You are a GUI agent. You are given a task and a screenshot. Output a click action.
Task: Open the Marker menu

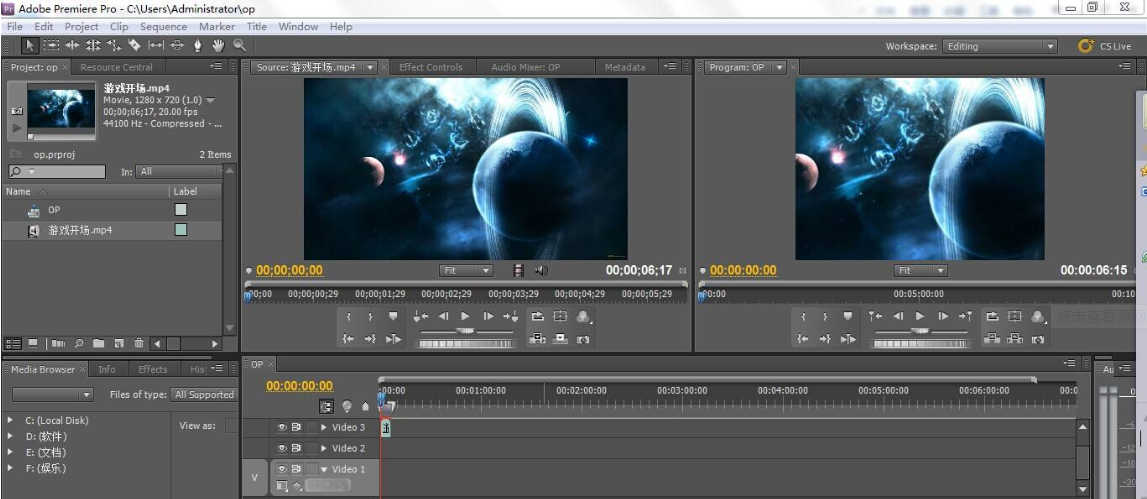pos(217,26)
